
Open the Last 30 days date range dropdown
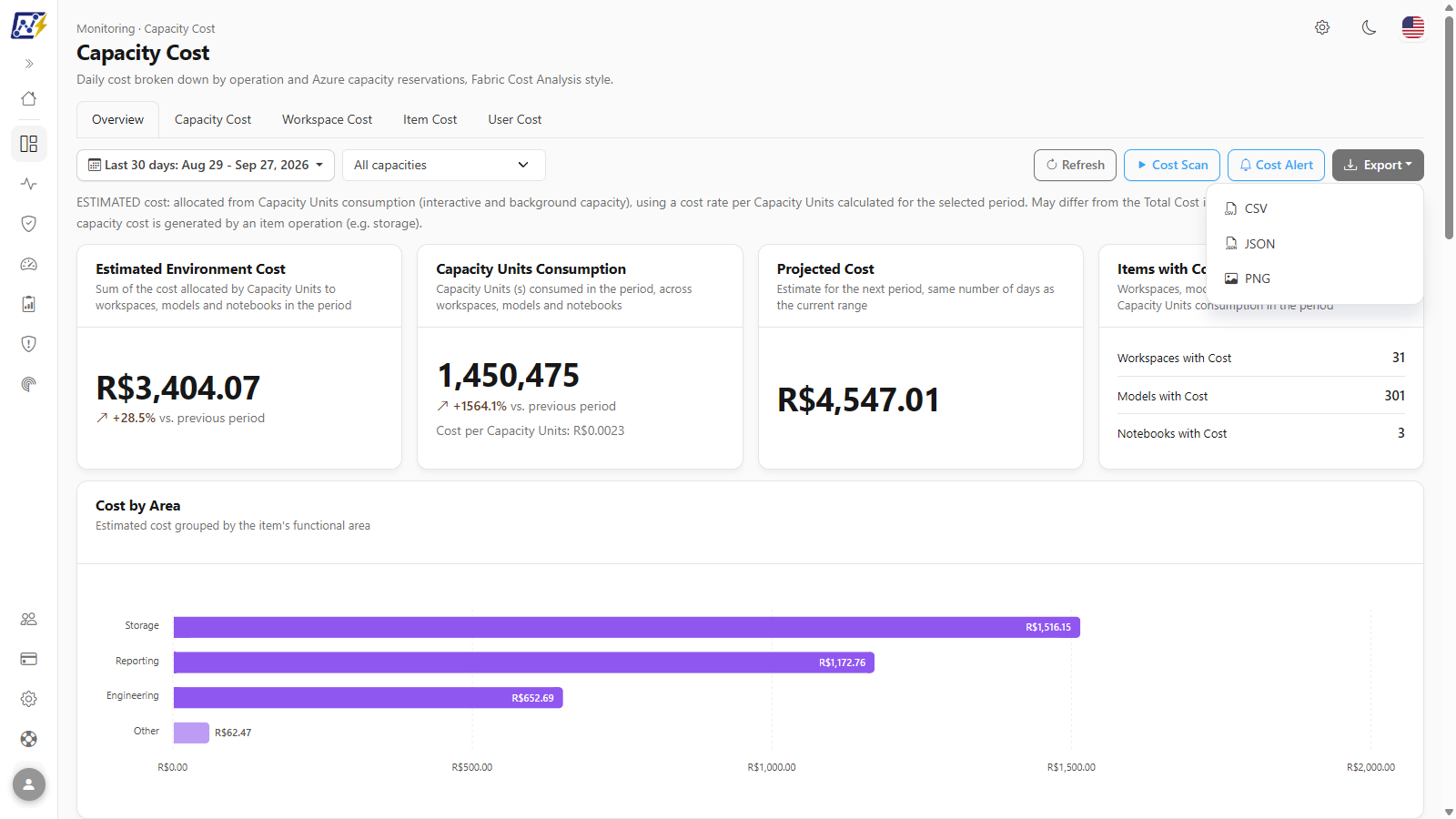[x=206, y=165]
